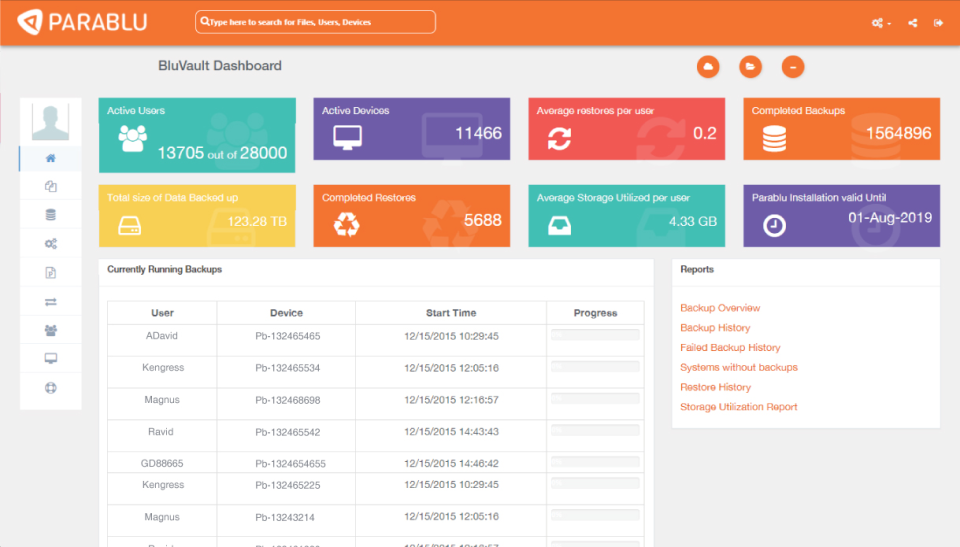Open the Active Users tile
The height and width of the screenshot is (547, 960).
click(x=197, y=135)
